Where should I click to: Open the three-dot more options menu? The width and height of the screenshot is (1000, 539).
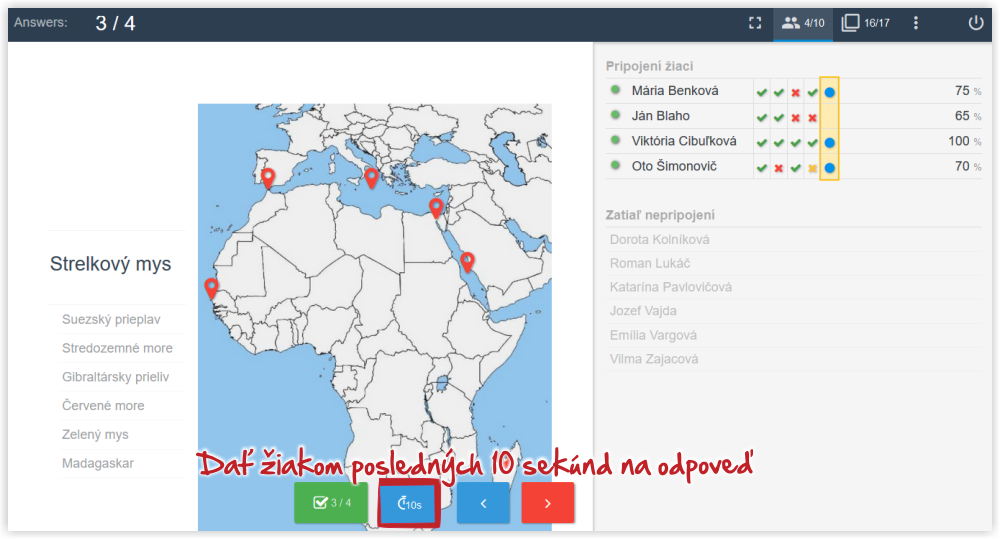[x=916, y=23]
